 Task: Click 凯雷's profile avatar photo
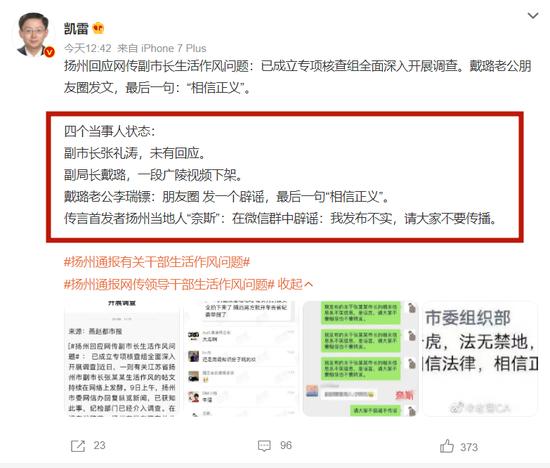coord(34,34)
